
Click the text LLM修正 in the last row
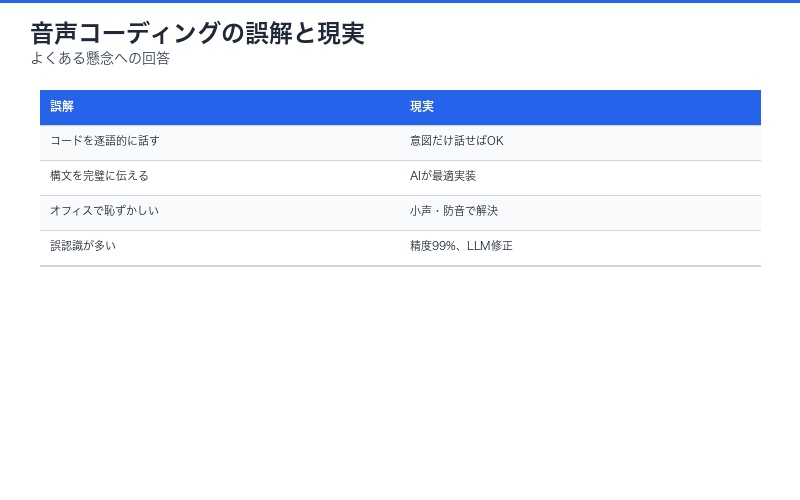pos(490,246)
